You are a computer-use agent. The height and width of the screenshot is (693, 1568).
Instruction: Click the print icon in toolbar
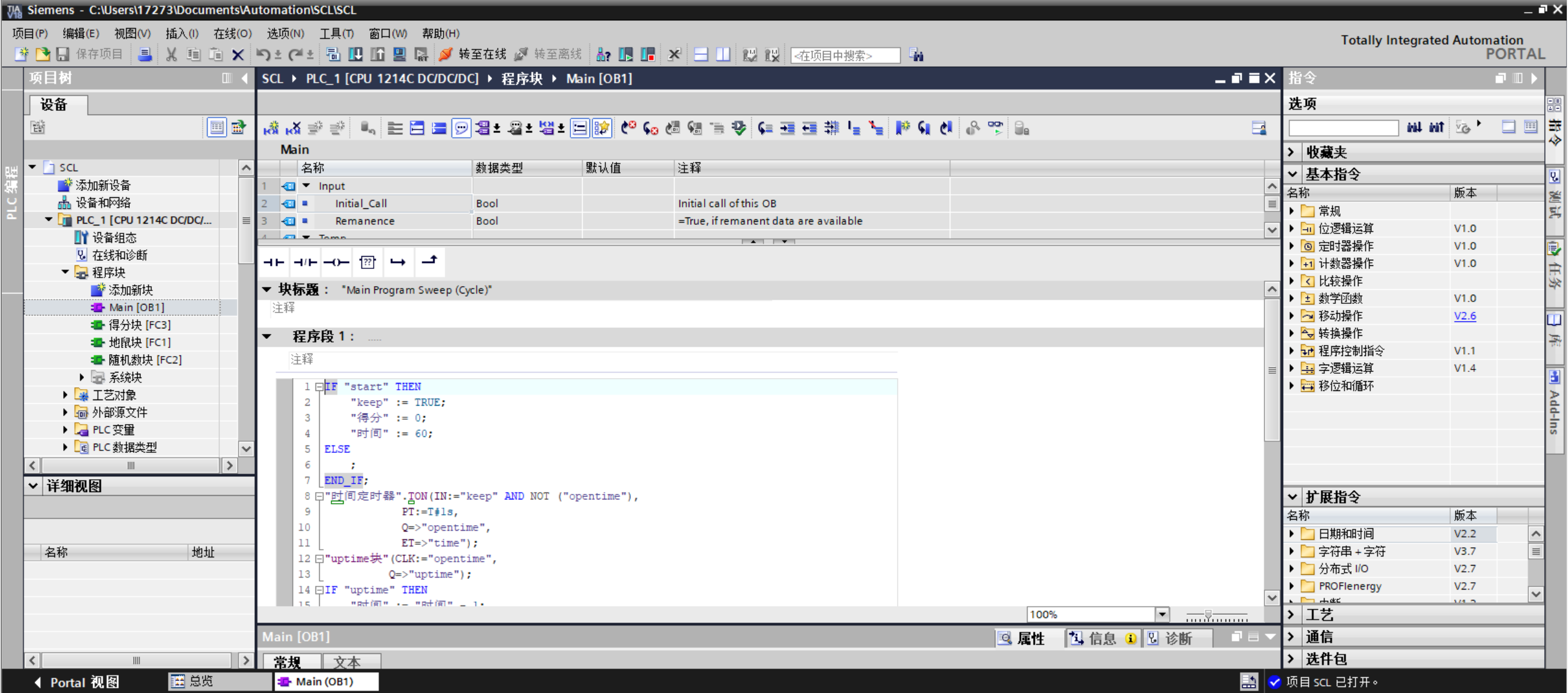point(145,55)
